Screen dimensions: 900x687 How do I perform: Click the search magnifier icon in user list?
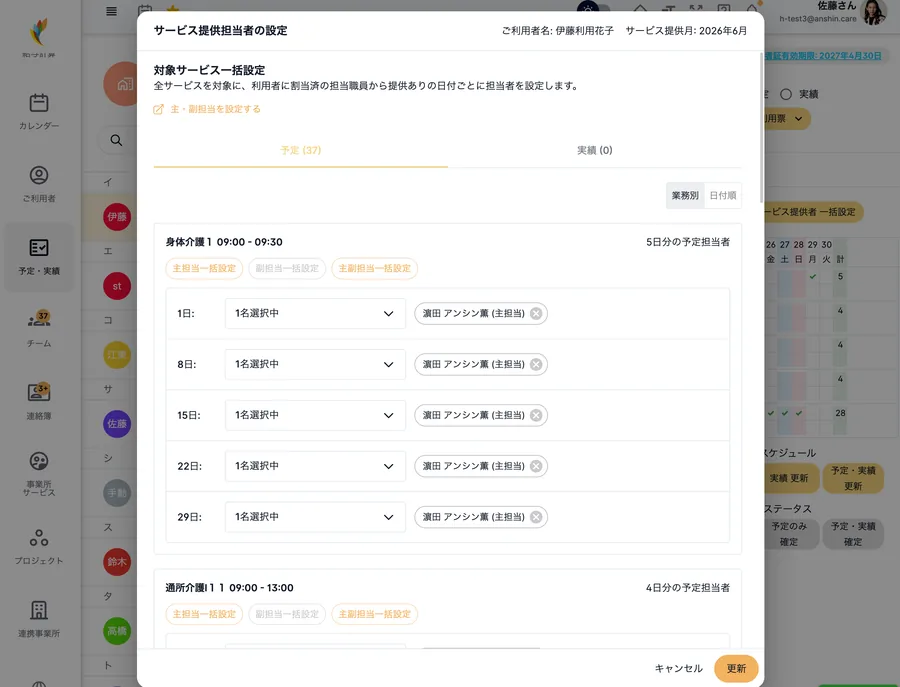(116, 140)
